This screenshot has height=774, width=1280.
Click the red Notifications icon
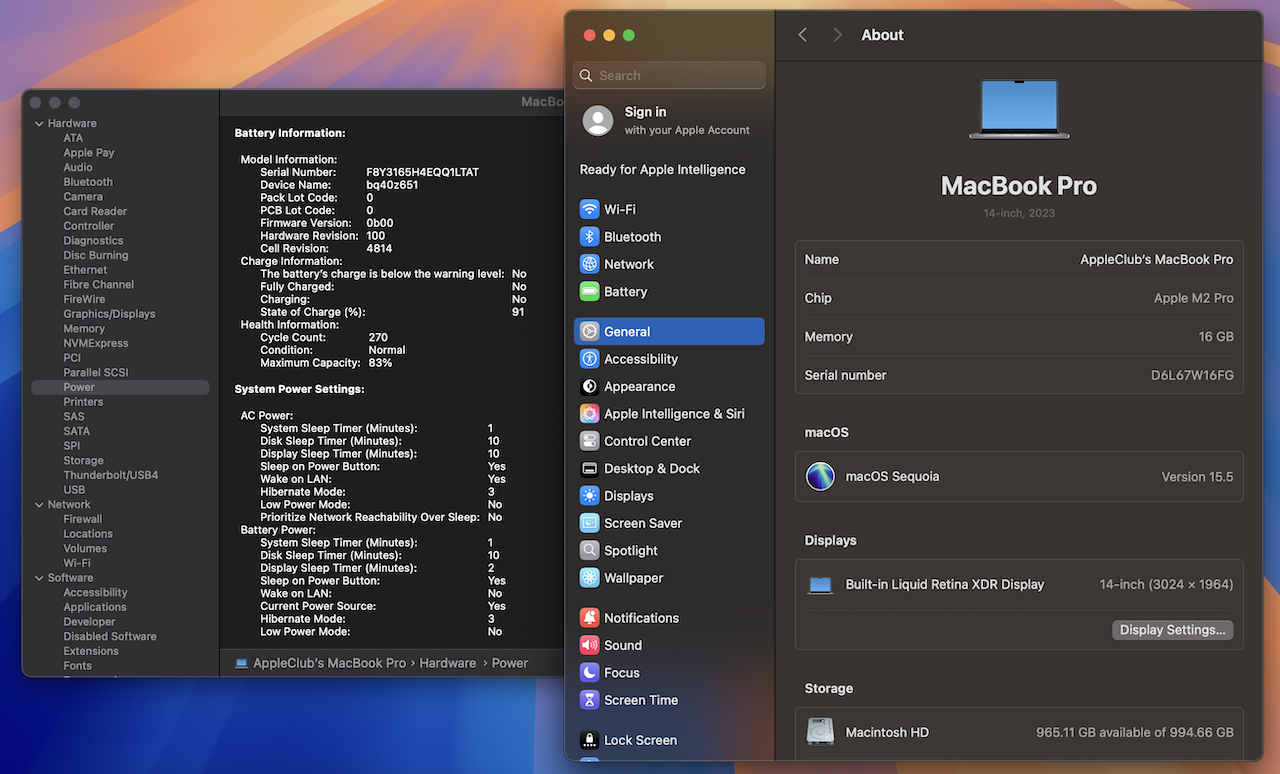coord(590,618)
